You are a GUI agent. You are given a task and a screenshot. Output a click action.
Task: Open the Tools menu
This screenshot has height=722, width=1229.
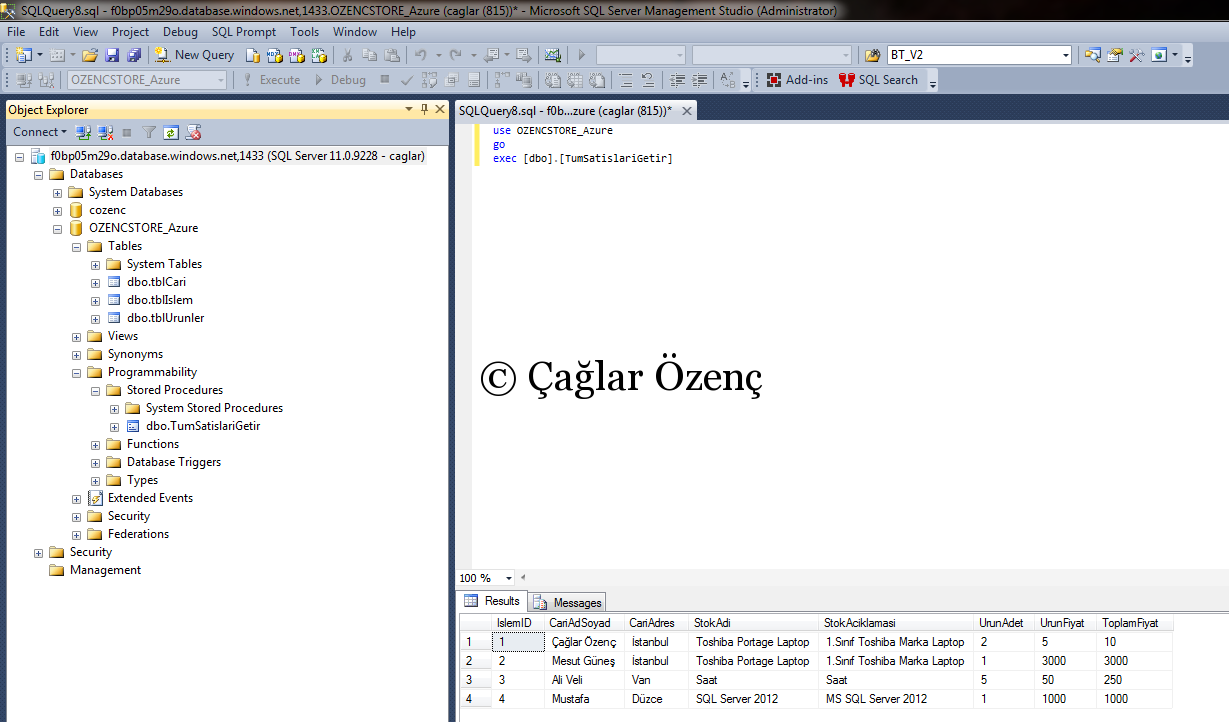[x=305, y=32]
